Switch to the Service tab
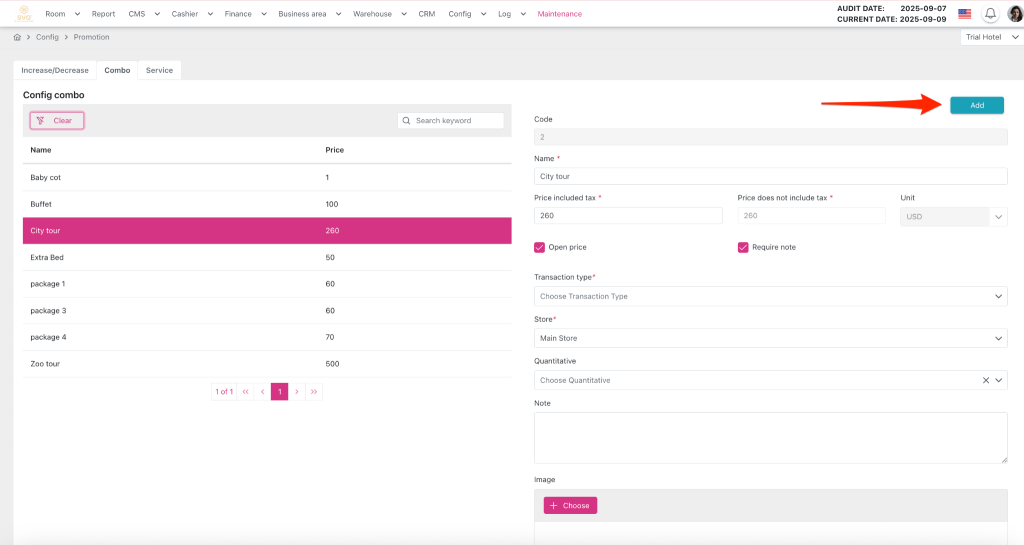 [x=159, y=70]
